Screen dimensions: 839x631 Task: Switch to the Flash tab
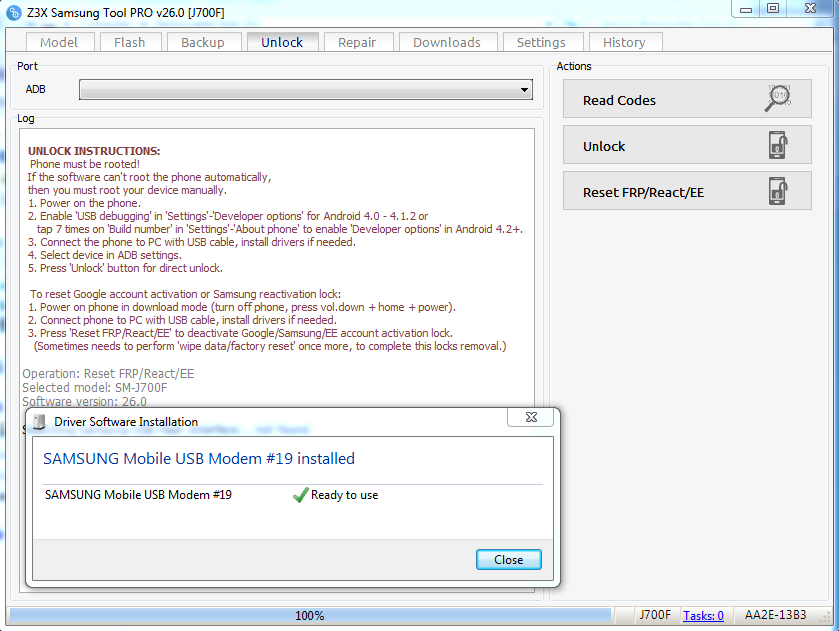(130, 42)
